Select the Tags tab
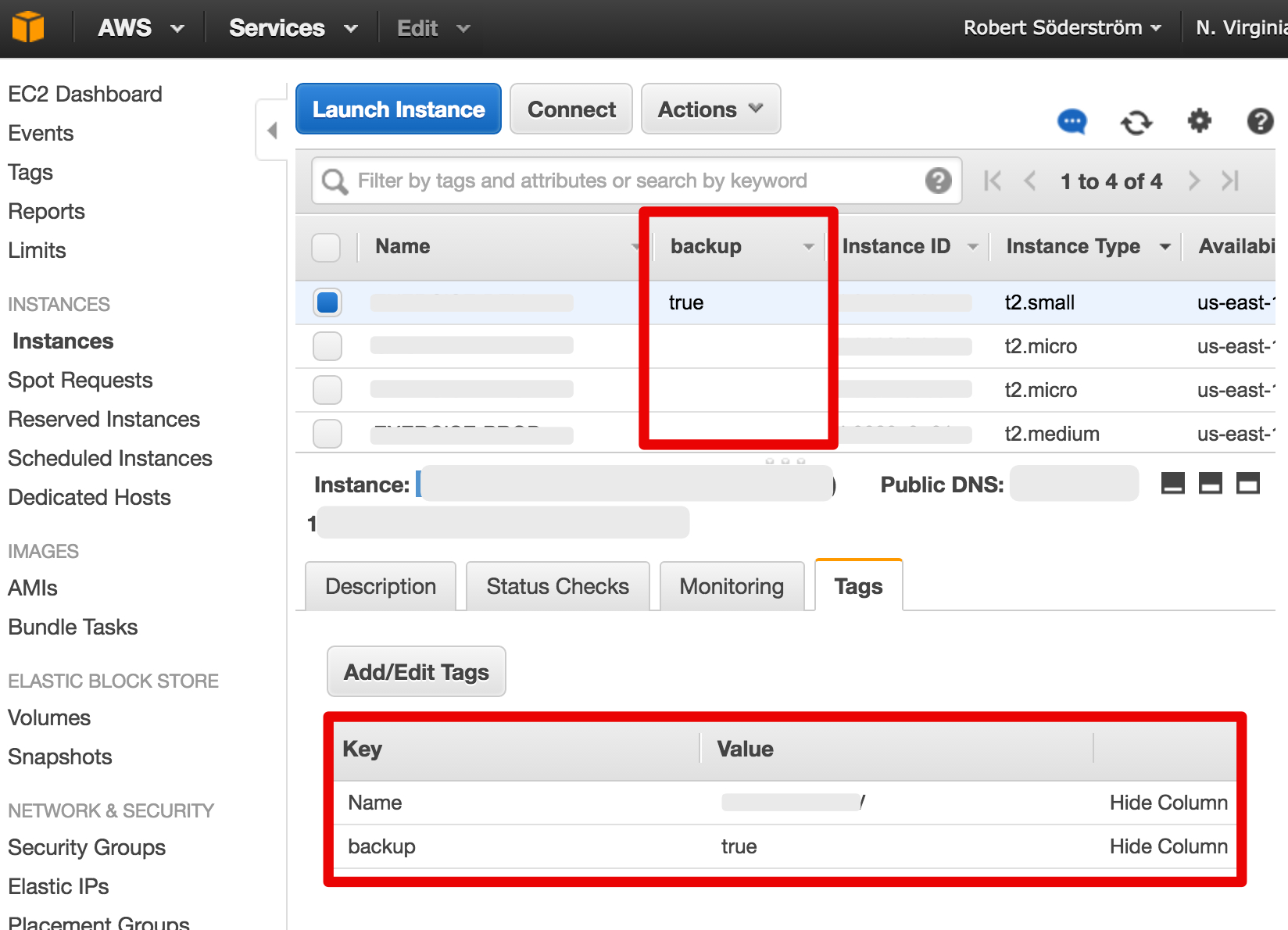Image resolution: width=1288 pixels, height=930 pixels. click(858, 586)
